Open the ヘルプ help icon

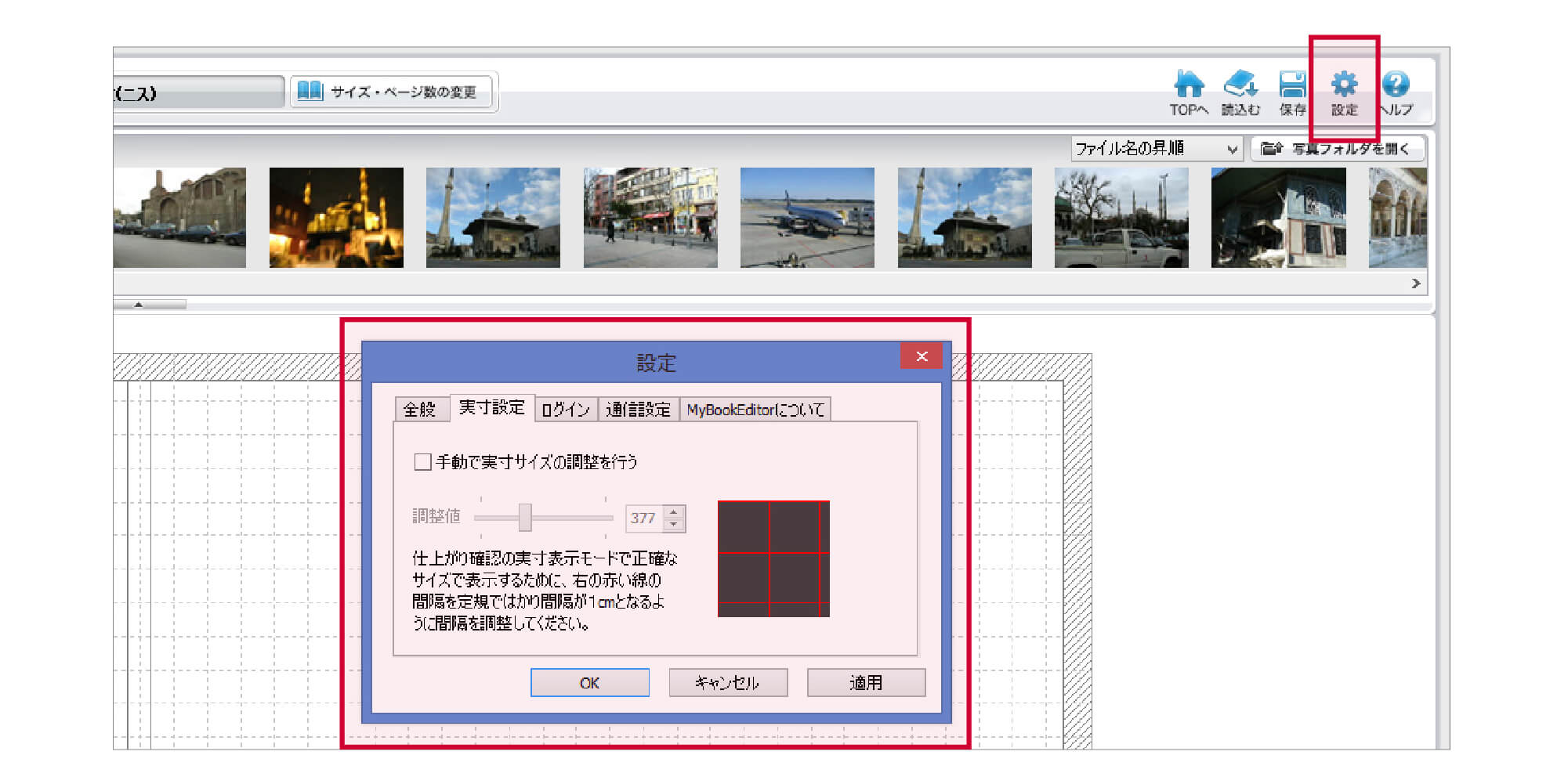tap(1396, 93)
